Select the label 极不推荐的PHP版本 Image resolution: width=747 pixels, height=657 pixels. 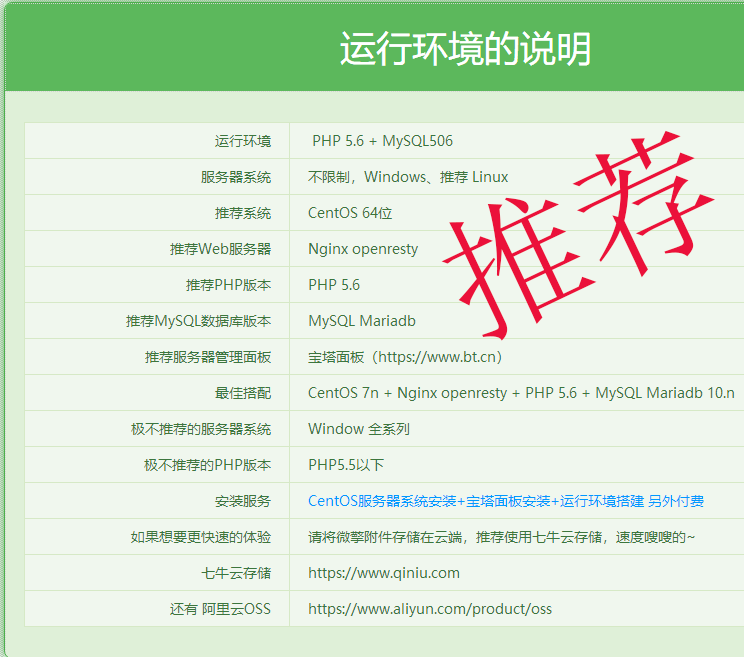click(207, 465)
